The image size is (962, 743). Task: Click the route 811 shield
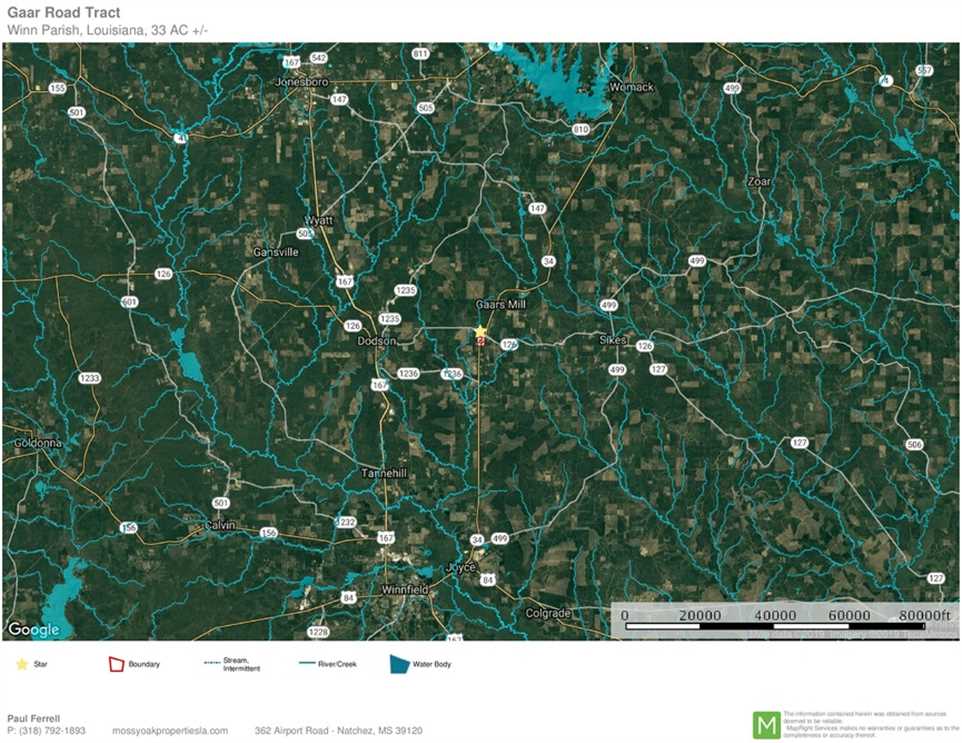click(420, 53)
